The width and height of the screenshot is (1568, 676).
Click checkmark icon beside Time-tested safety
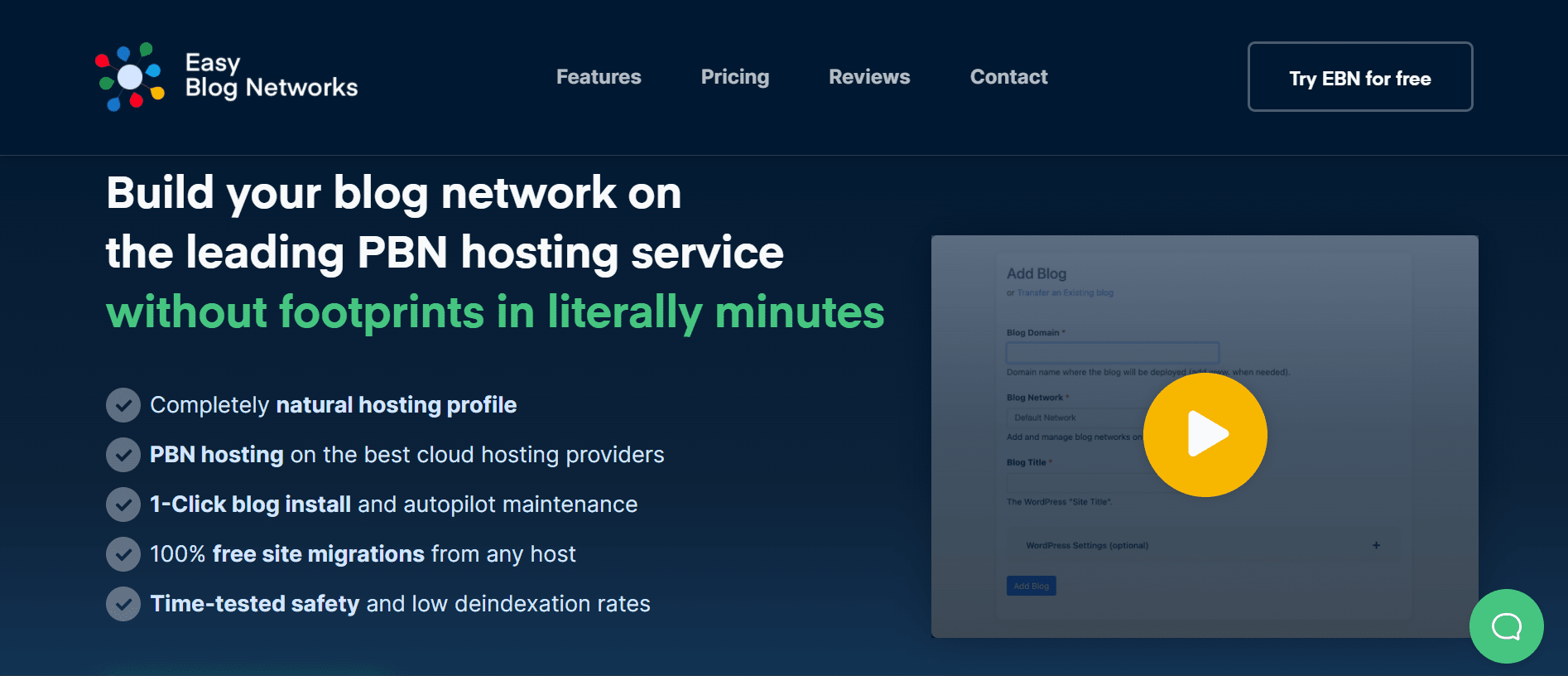123,604
